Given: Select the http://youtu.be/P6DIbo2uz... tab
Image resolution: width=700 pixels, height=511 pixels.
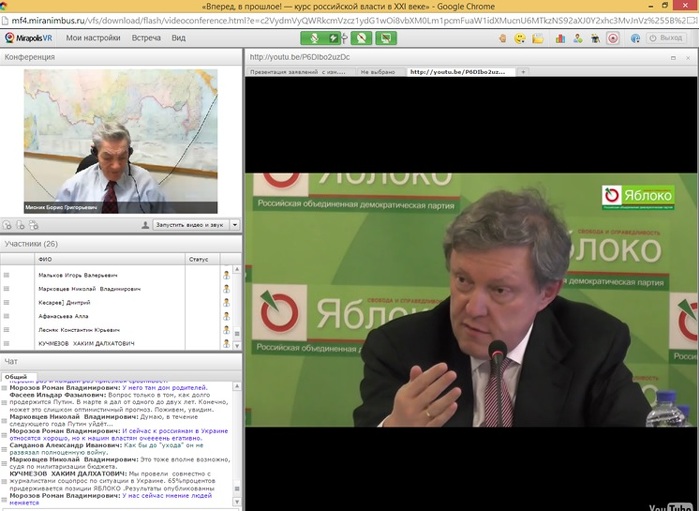Looking at the screenshot, I should pyautogui.click(x=460, y=72).
